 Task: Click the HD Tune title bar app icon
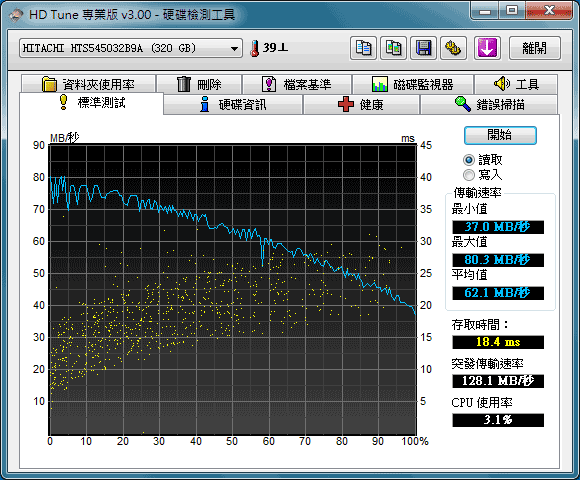[x=16, y=15]
